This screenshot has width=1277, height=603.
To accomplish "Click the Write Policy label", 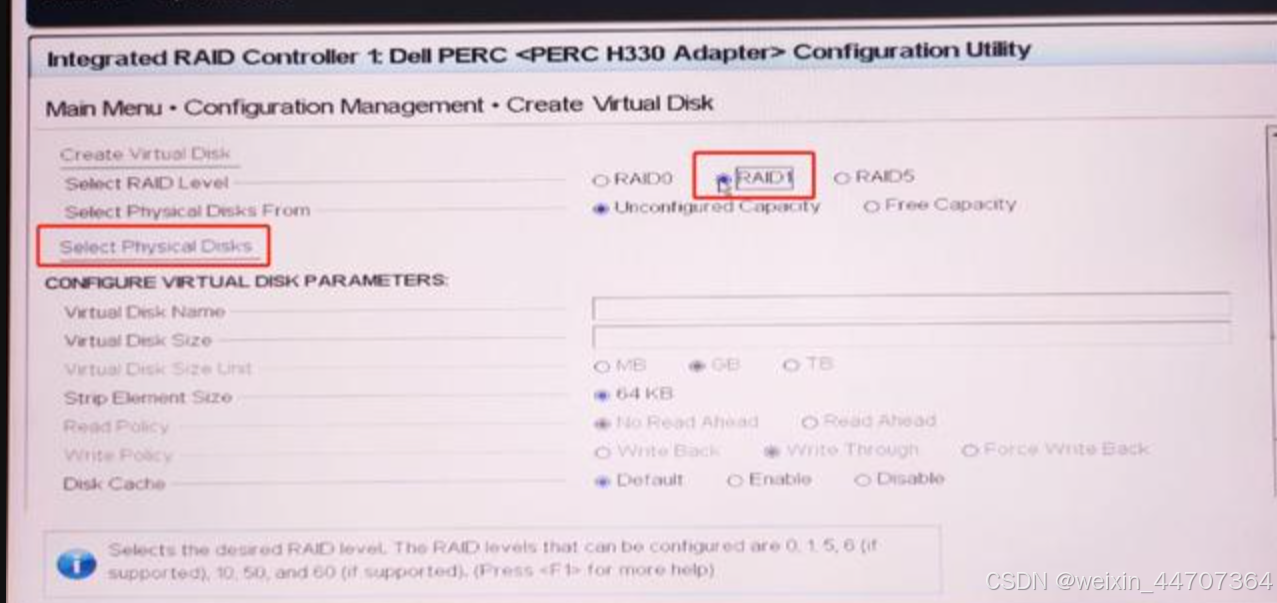I will tap(118, 455).
